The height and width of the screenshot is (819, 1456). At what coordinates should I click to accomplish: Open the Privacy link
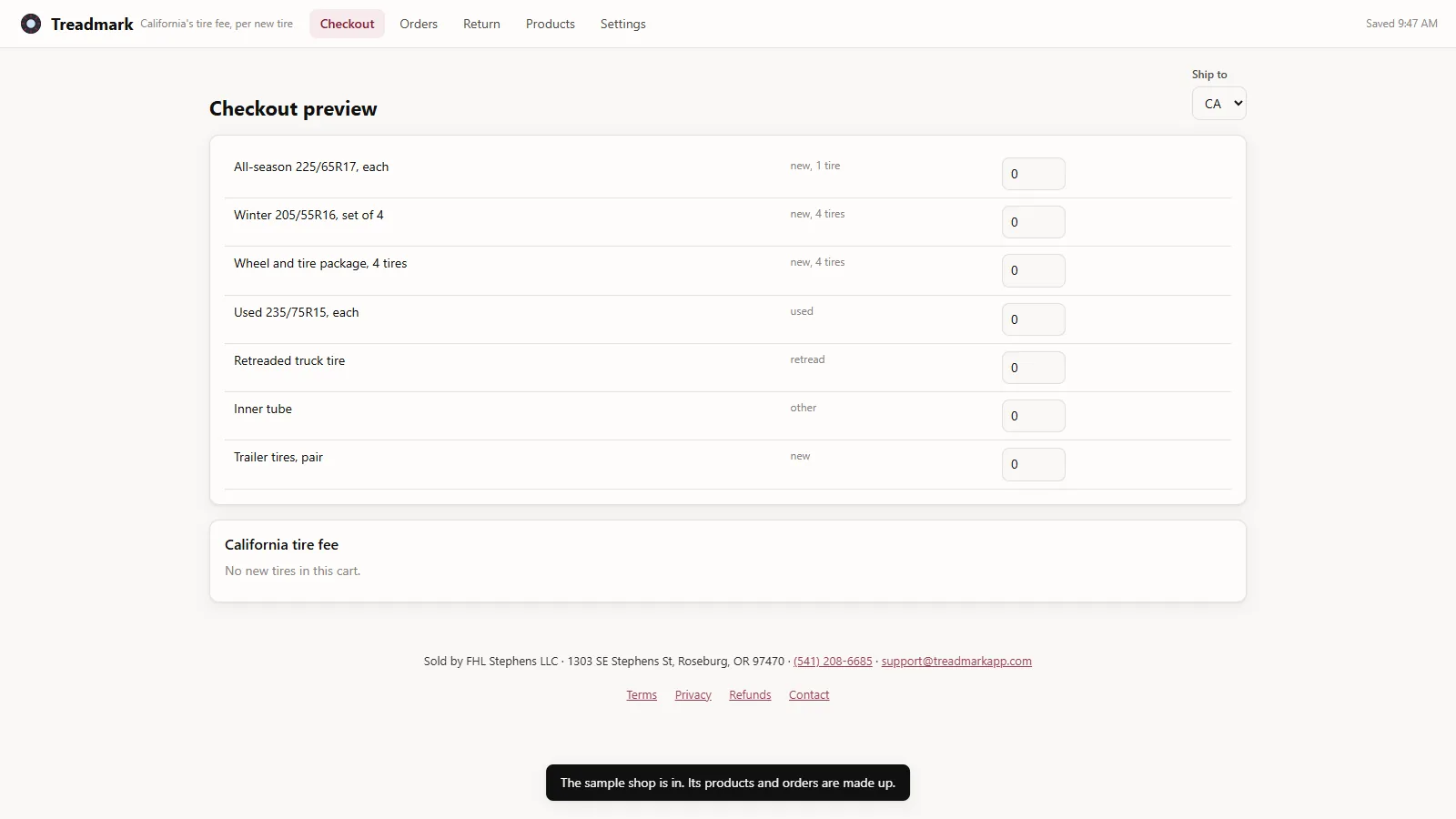click(x=693, y=695)
